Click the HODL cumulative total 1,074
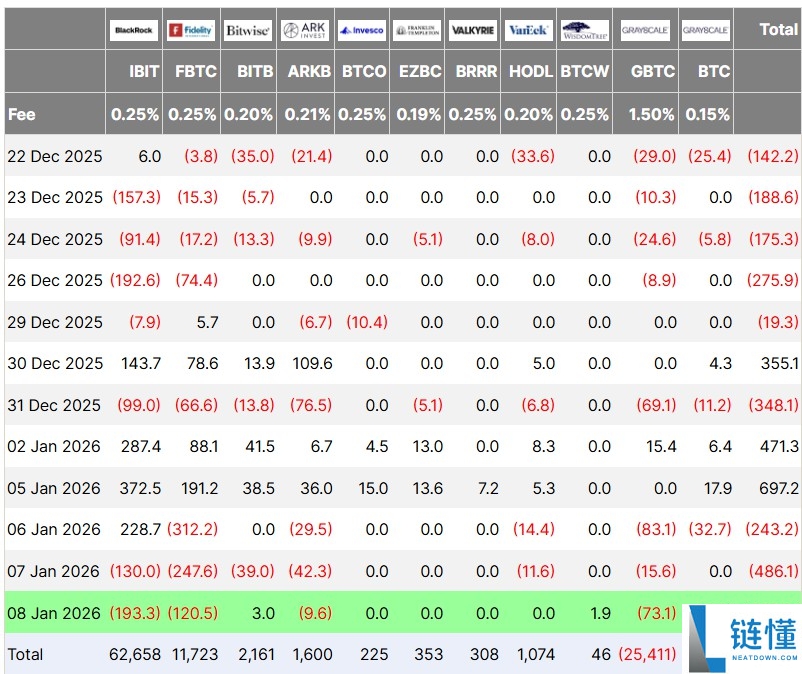The height and width of the screenshot is (674, 802). [536, 654]
